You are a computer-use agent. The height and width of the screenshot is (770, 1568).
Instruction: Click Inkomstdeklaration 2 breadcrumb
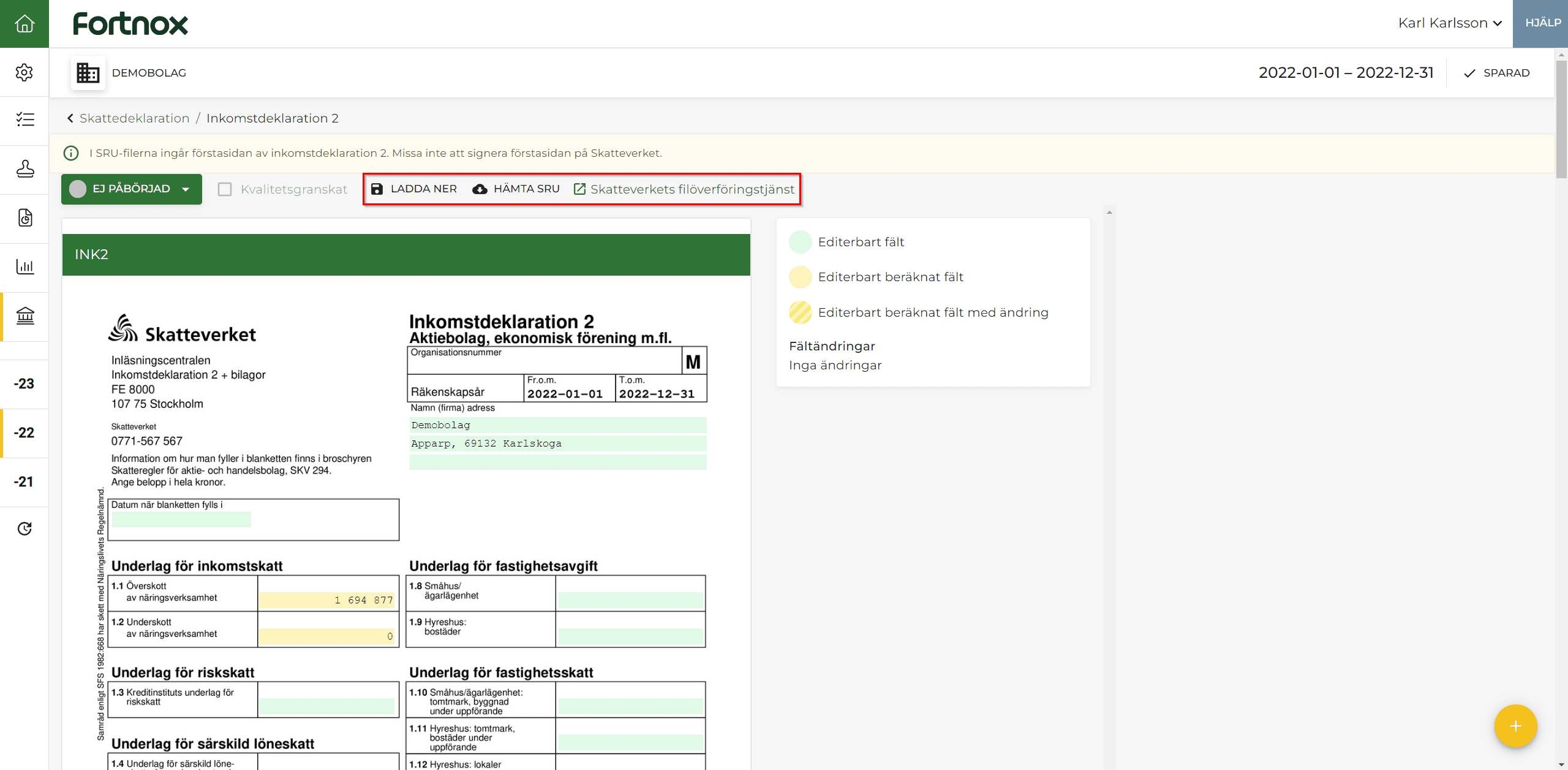pos(273,118)
